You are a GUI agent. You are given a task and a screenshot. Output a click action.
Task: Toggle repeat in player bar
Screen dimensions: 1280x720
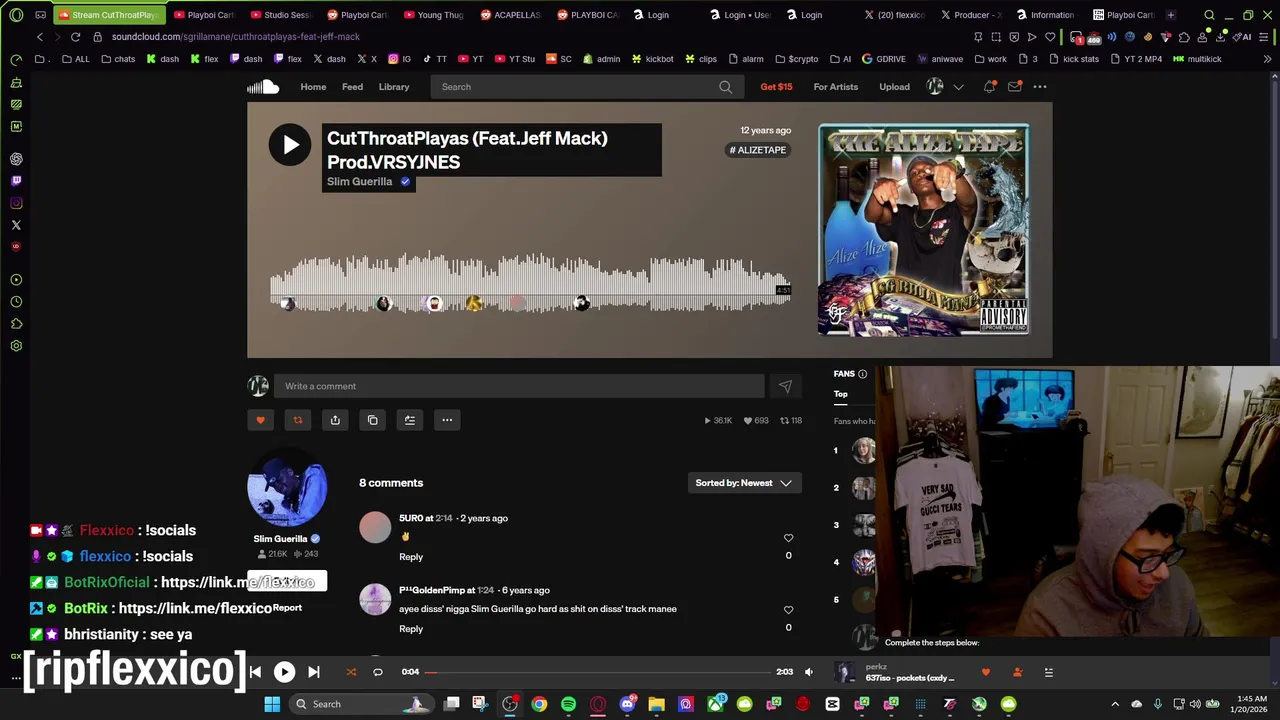[378, 672]
